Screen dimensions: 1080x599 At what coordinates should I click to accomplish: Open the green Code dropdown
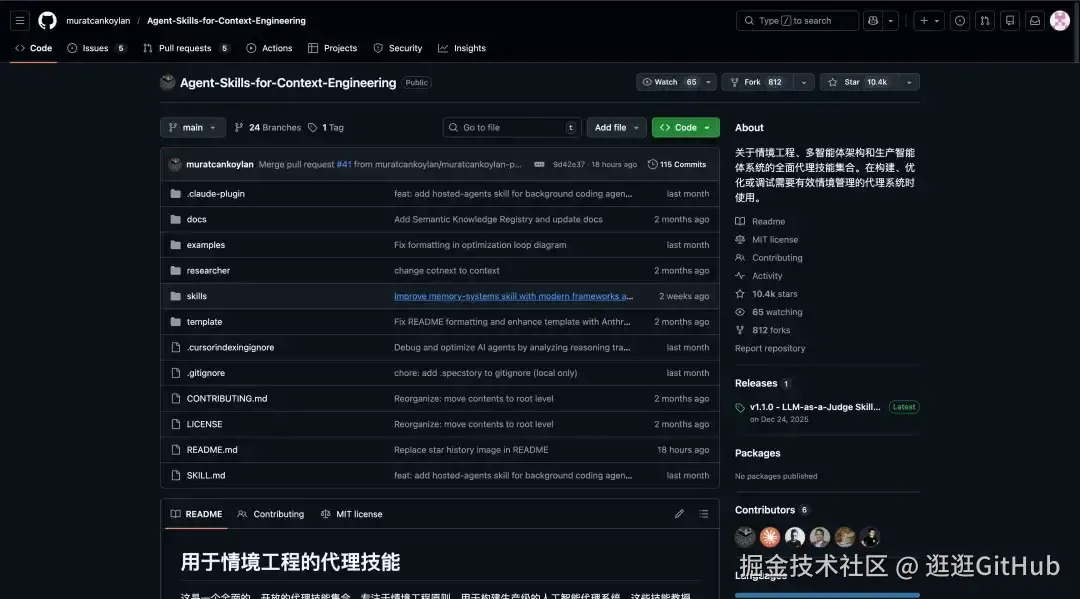(685, 127)
